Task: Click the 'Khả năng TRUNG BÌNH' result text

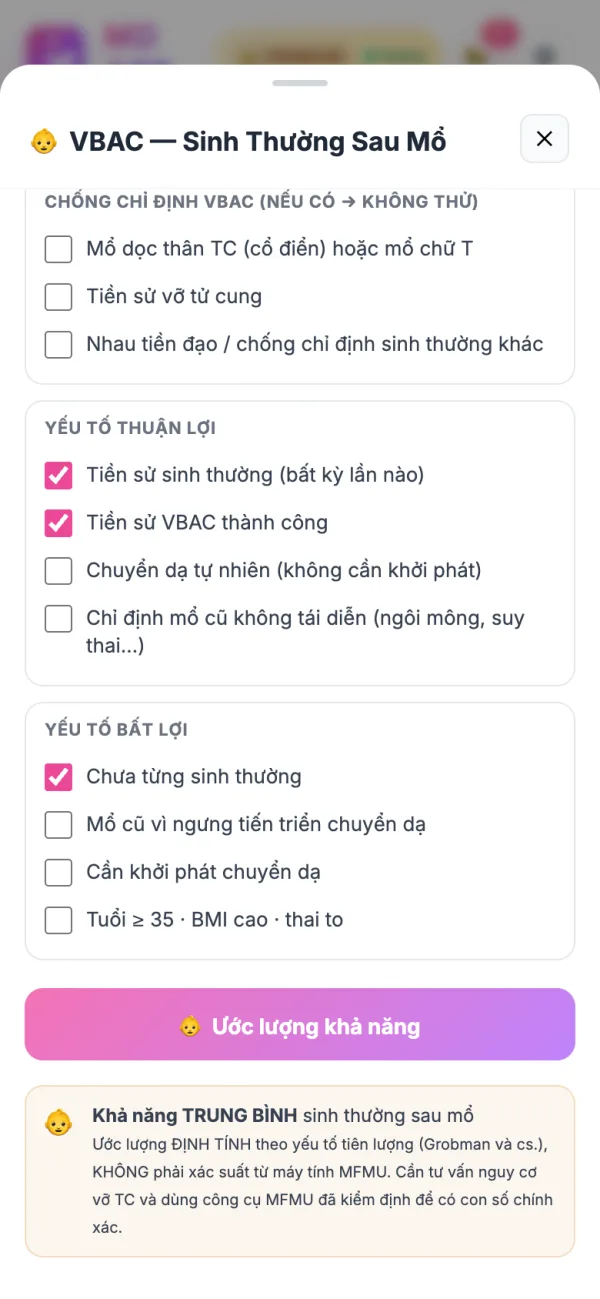Action: tap(195, 1116)
